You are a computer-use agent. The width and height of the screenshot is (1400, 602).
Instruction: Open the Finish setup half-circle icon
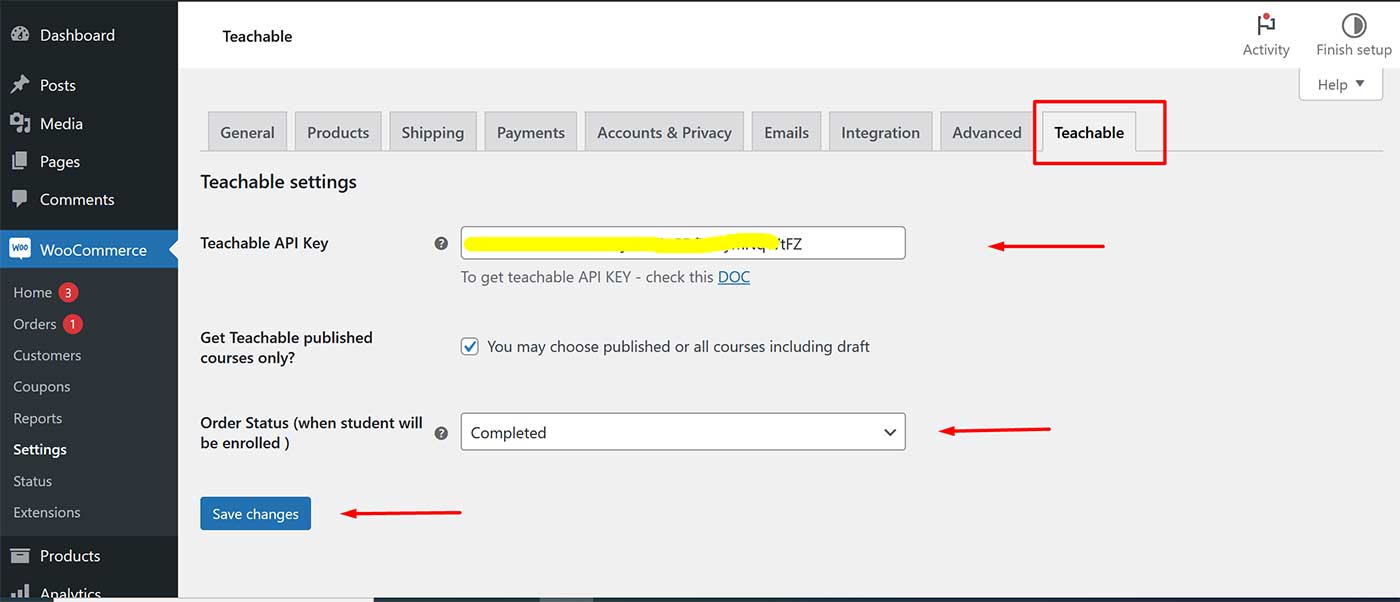click(1353, 25)
